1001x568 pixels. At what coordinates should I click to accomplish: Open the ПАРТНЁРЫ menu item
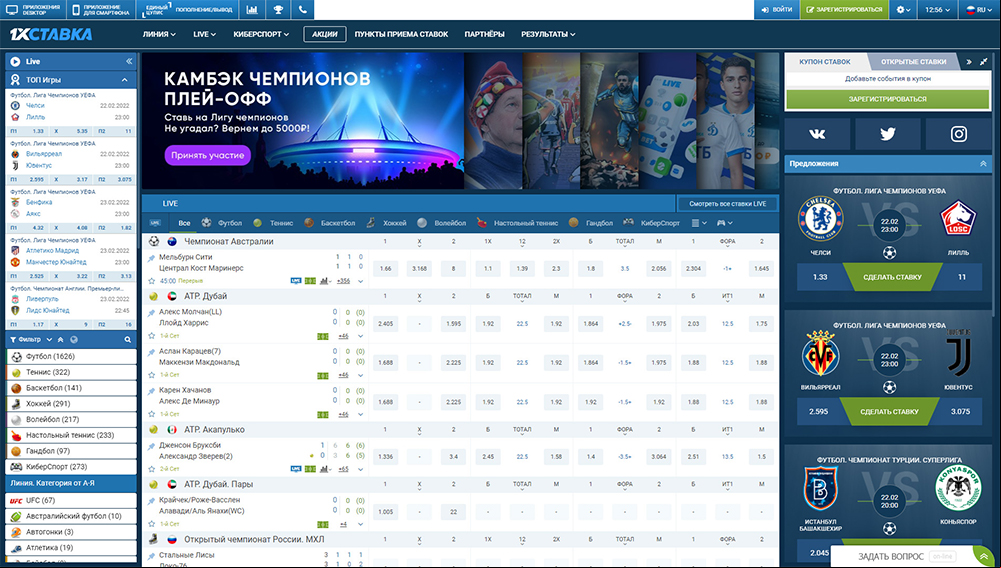(485, 34)
